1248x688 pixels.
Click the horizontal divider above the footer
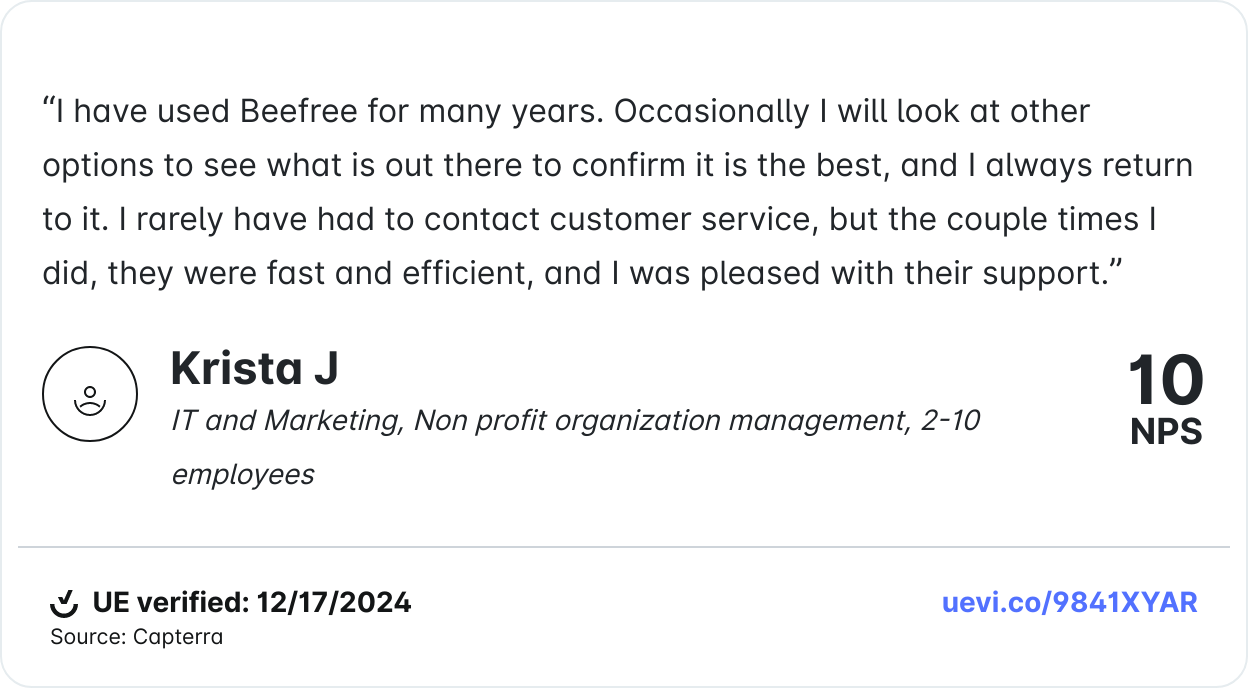624,547
